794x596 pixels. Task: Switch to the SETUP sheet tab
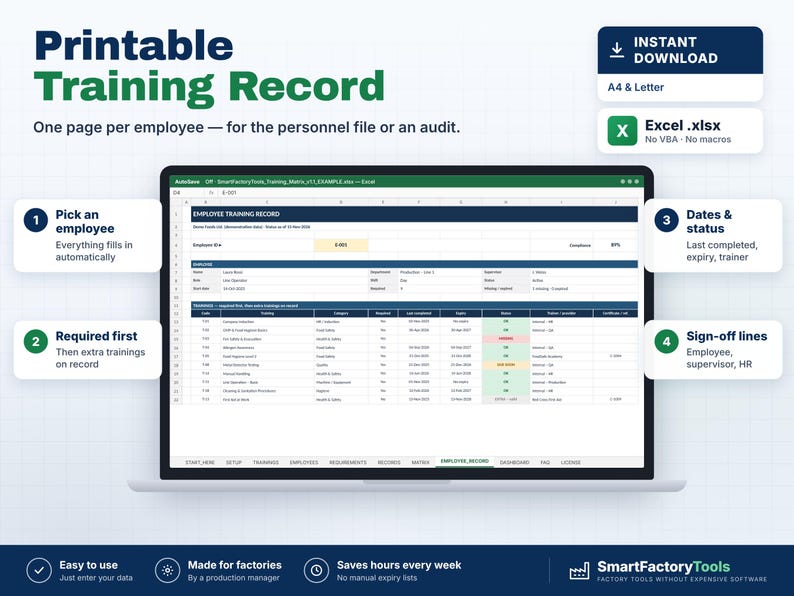tap(233, 462)
